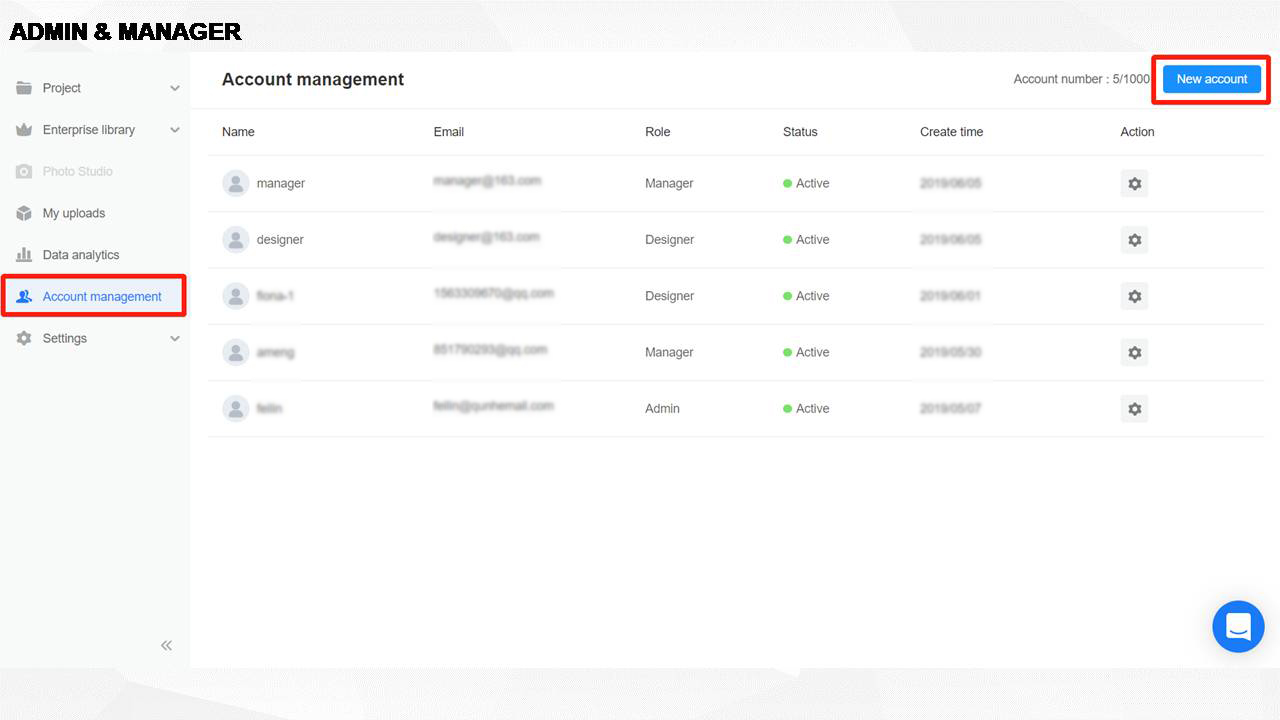The height and width of the screenshot is (720, 1280).
Task: Select the name "fiona-1" in the table
Action: pyautogui.click(x=275, y=296)
